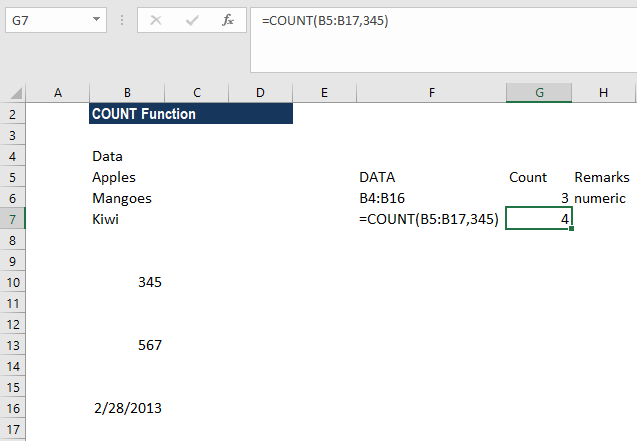Click the Cancel (X) formula icon
The width and height of the screenshot is (637, 441).
pos(156,20)
